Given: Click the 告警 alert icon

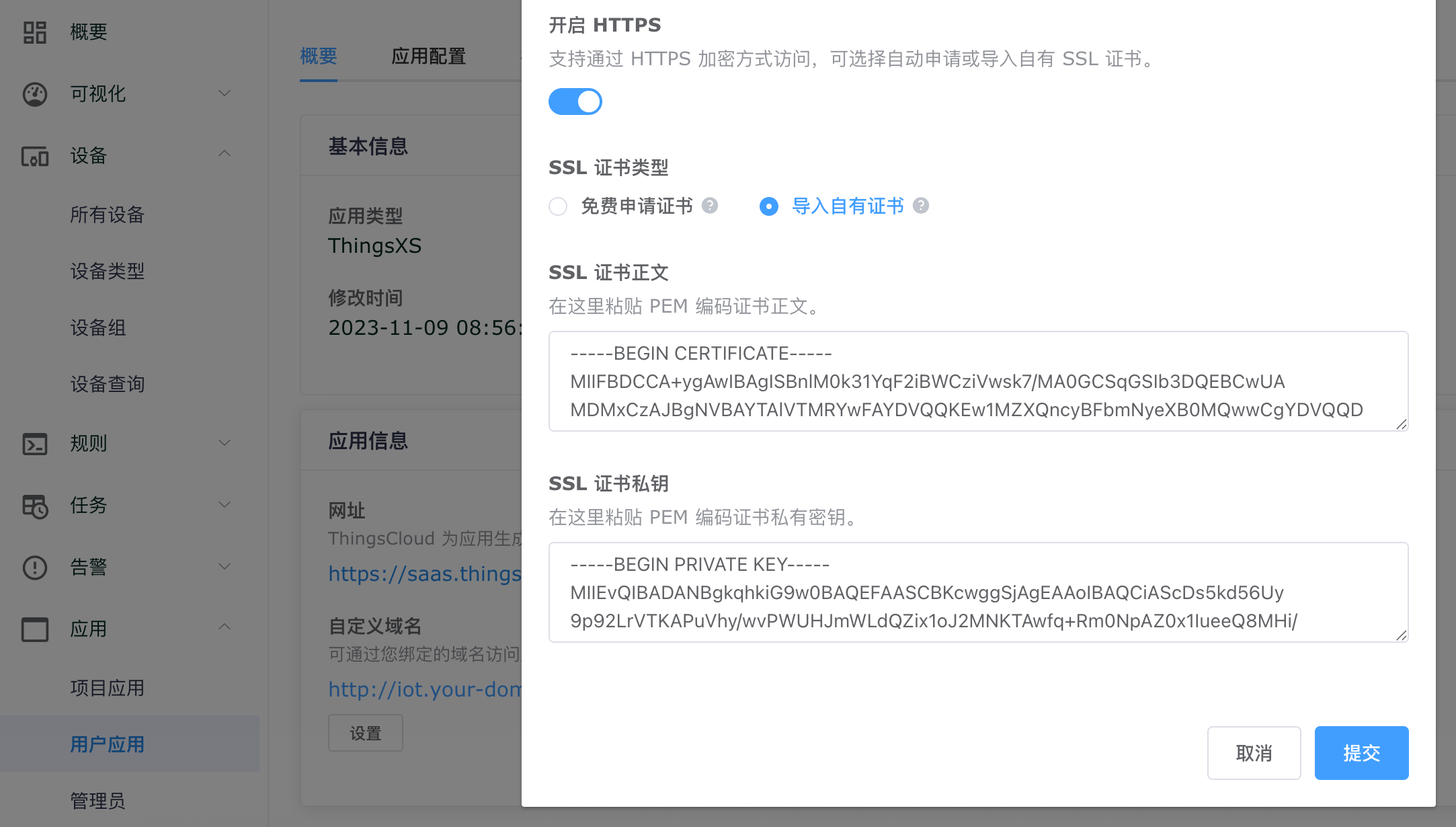Looking at the screenshot, I should click(x=35, y=567).
